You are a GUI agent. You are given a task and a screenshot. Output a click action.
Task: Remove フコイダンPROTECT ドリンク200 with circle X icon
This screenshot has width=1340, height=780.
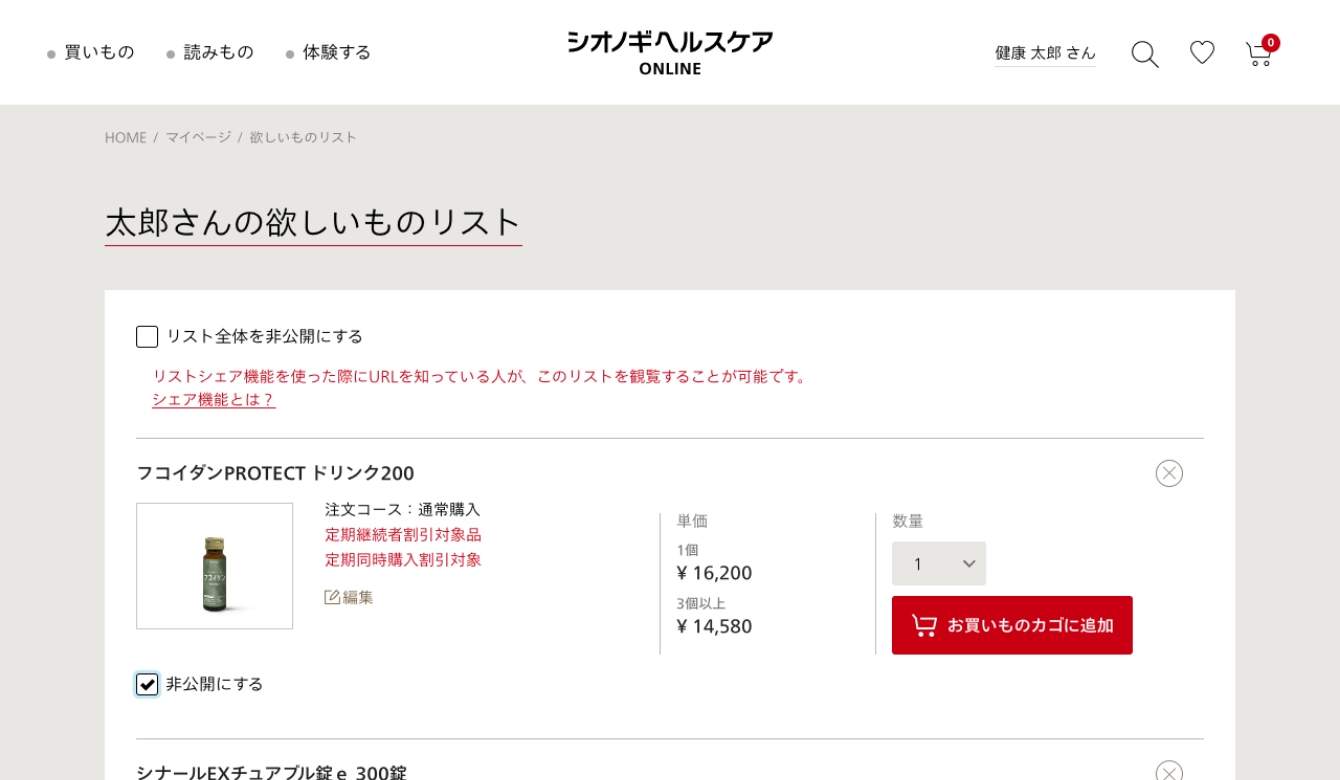(1169, 473)
